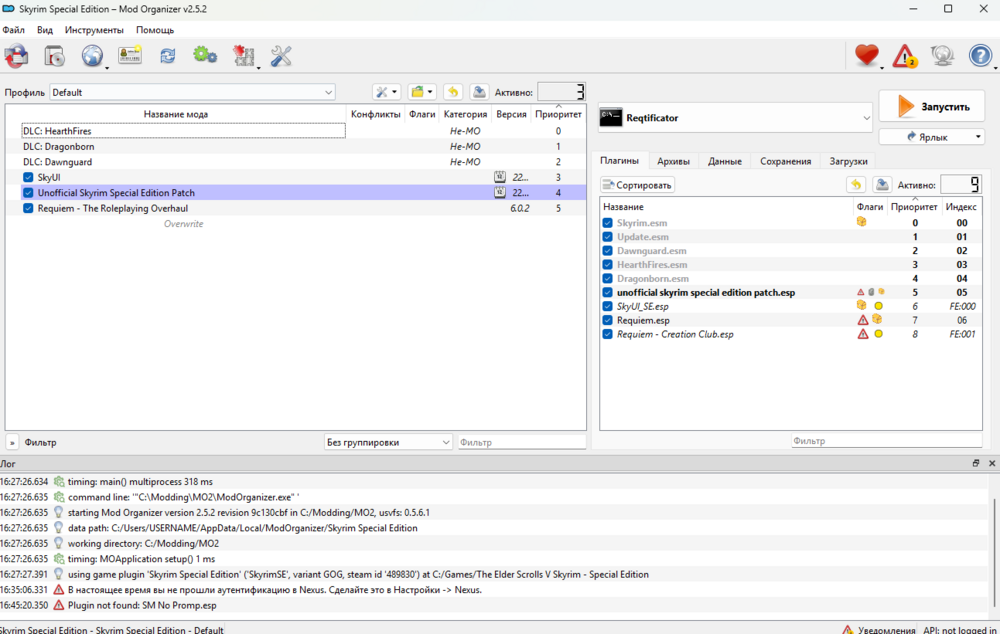This screenshot has height=634, width=1000.
Task: Open dropdown arrow next to Nexus globe
Action: click(107, 67)
